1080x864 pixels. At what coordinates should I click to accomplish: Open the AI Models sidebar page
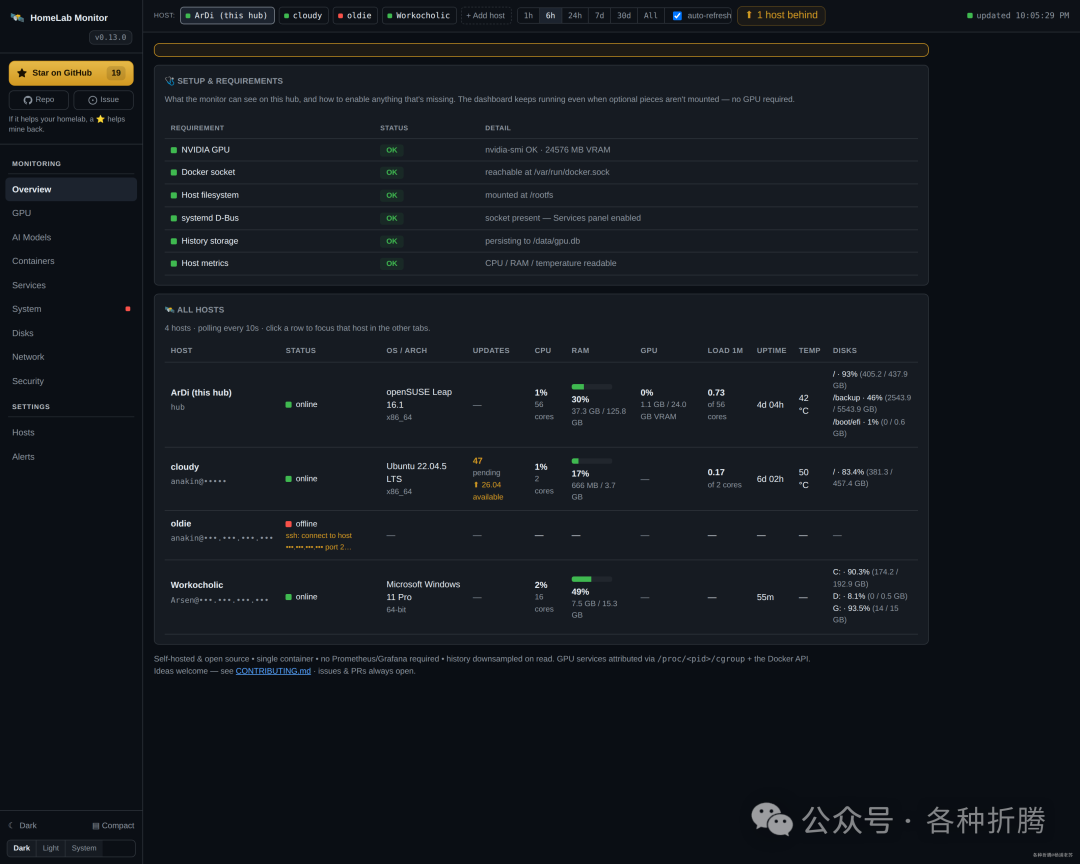pyautogui.click(x=71, y=237)
